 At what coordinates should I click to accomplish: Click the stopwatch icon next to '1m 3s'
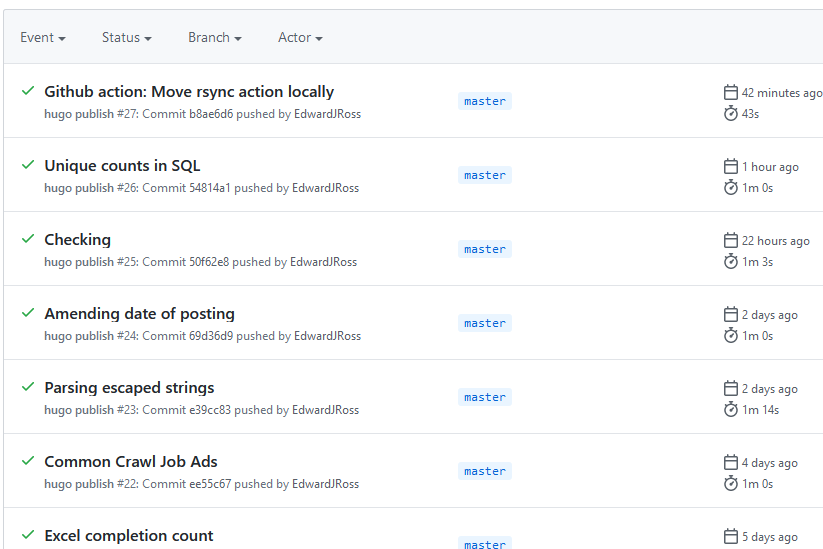tap(730, 261)
